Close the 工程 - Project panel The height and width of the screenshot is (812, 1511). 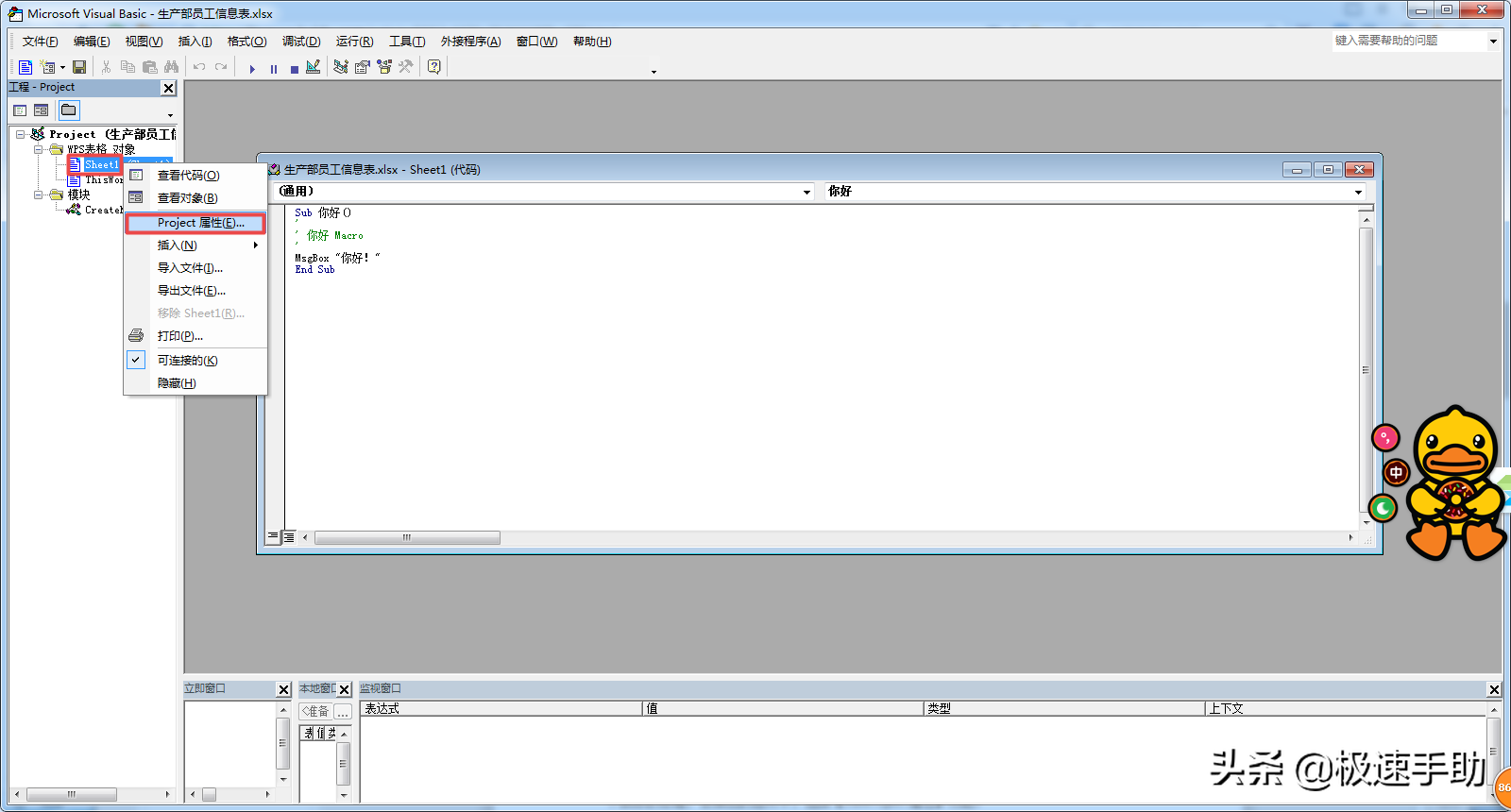(168, 88)
